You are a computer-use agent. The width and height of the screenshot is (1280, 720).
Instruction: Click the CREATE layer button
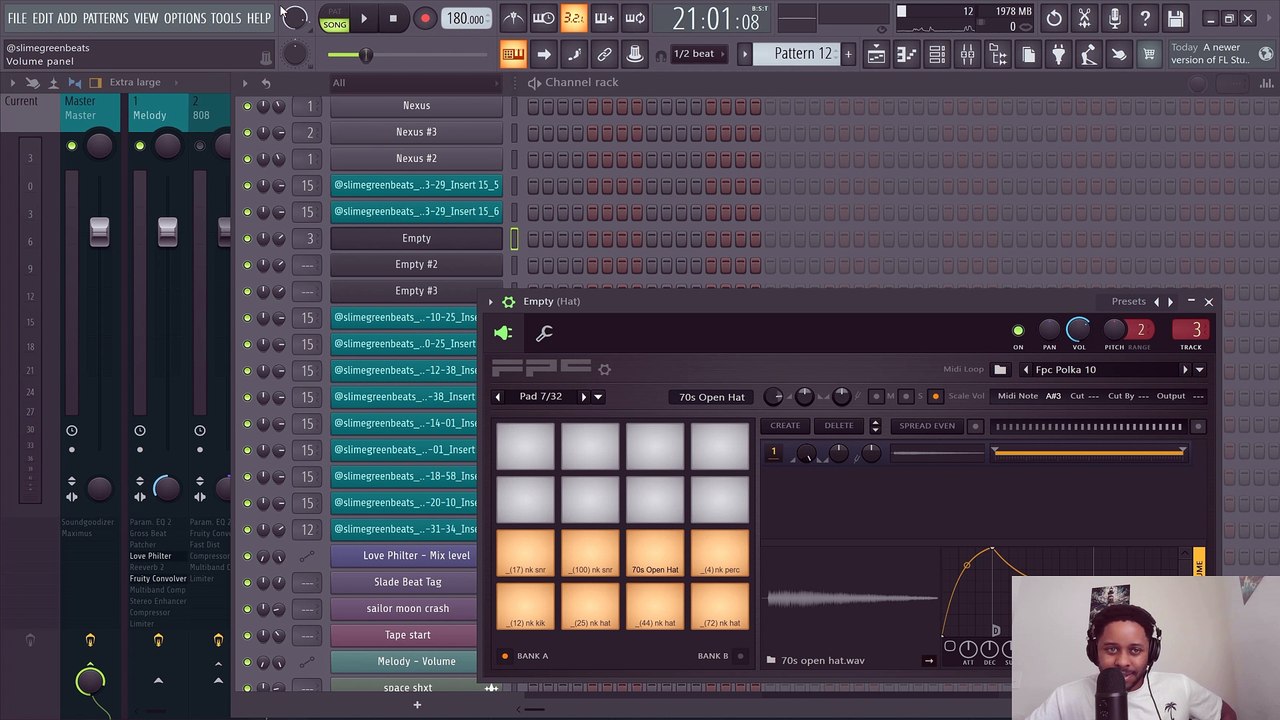tap(785, 426)
